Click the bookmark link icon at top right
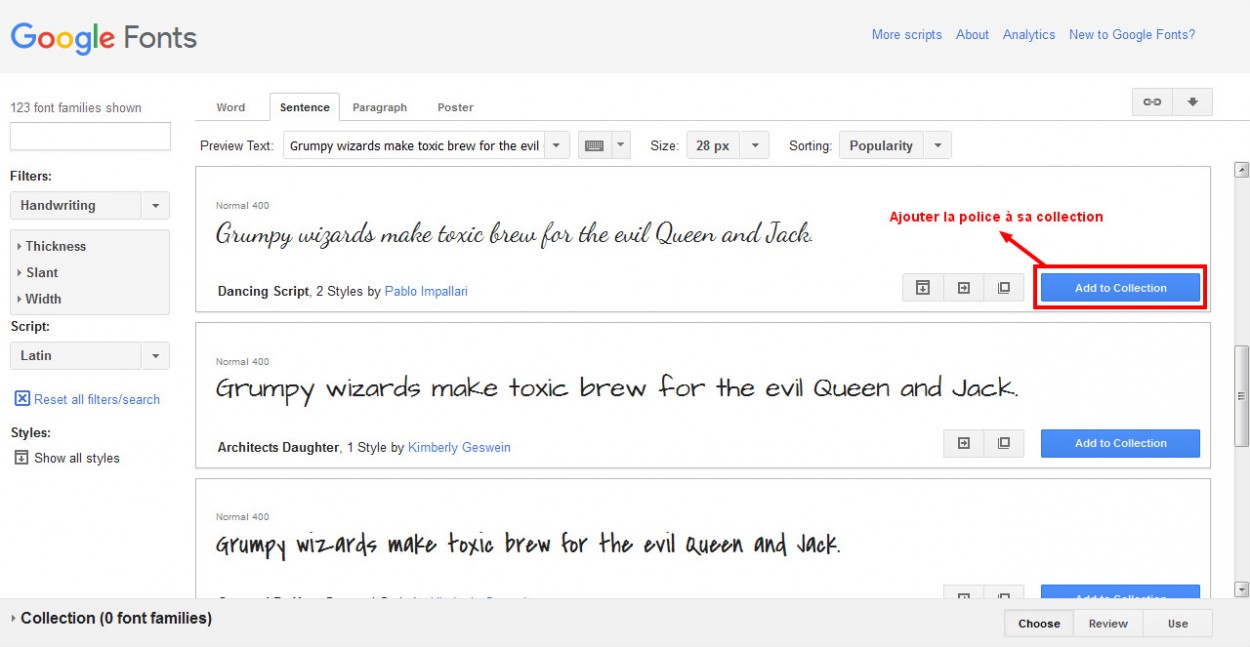The image size is (1250, 647). click(1152, 102)
